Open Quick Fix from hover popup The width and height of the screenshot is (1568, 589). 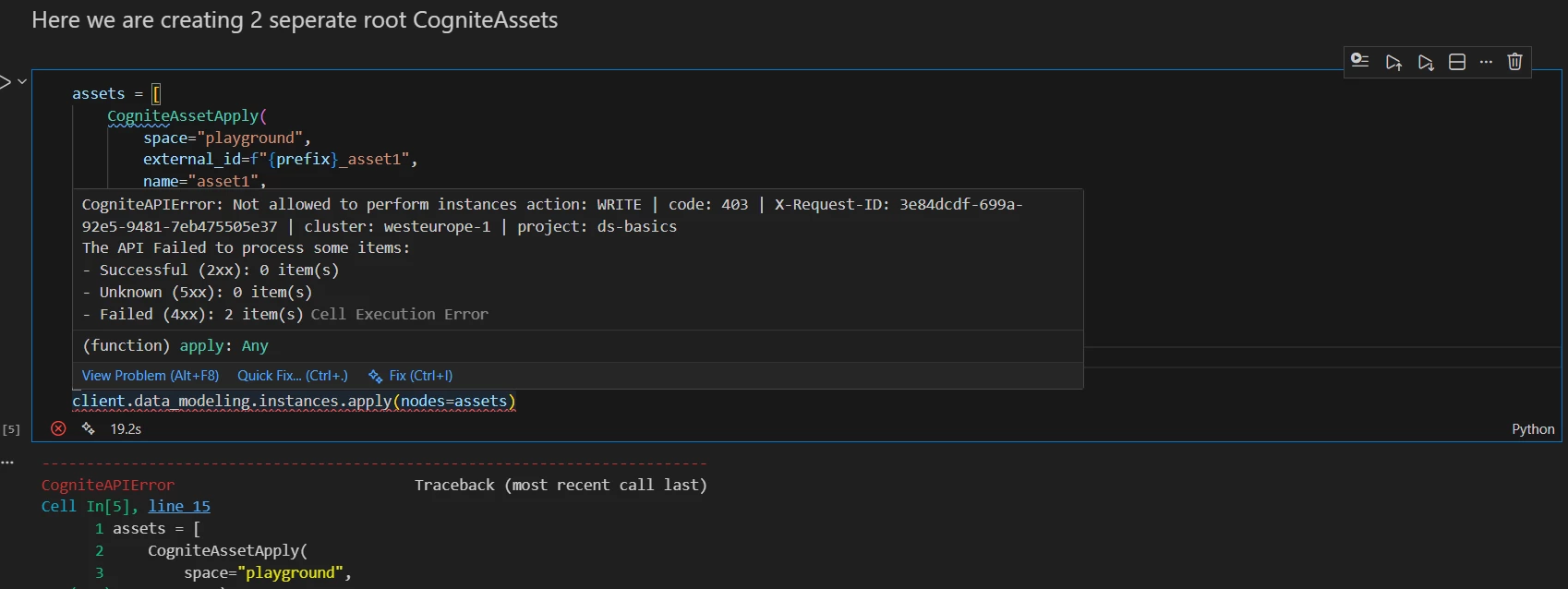click(293, 376)
